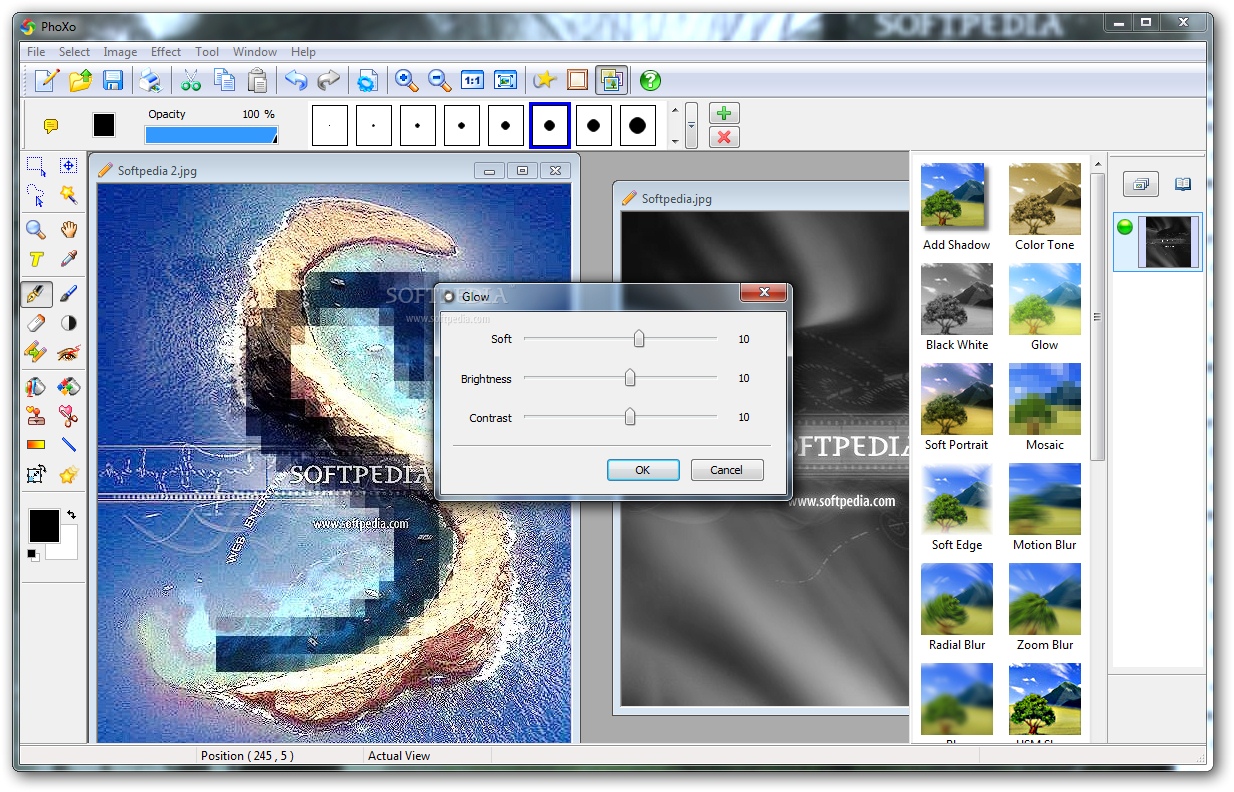1234x792 pixels.
Task: Redo the last undone action
Action: (x=328, y=80)
